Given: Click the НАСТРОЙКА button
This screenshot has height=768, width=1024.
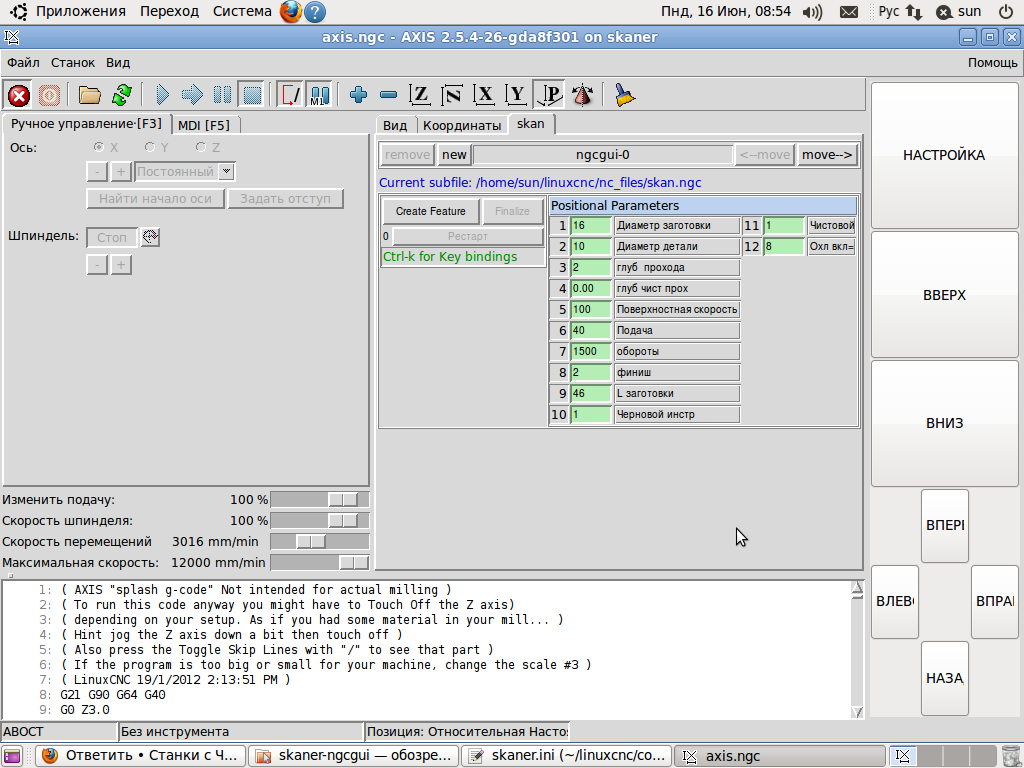Looking at the screenshot, I should [944, 155].
